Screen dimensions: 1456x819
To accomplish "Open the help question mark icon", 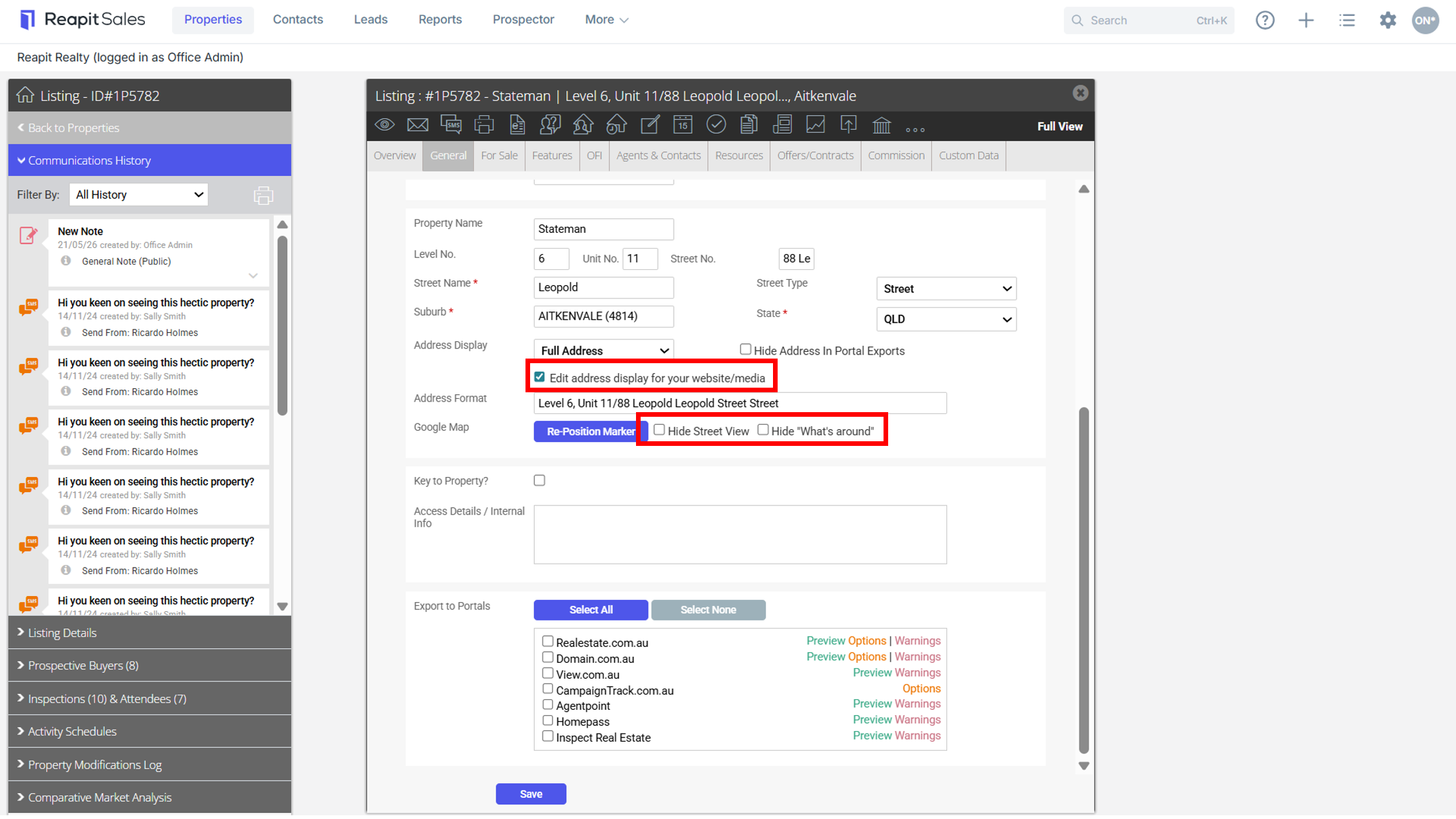I will [x=1265, y=20].
